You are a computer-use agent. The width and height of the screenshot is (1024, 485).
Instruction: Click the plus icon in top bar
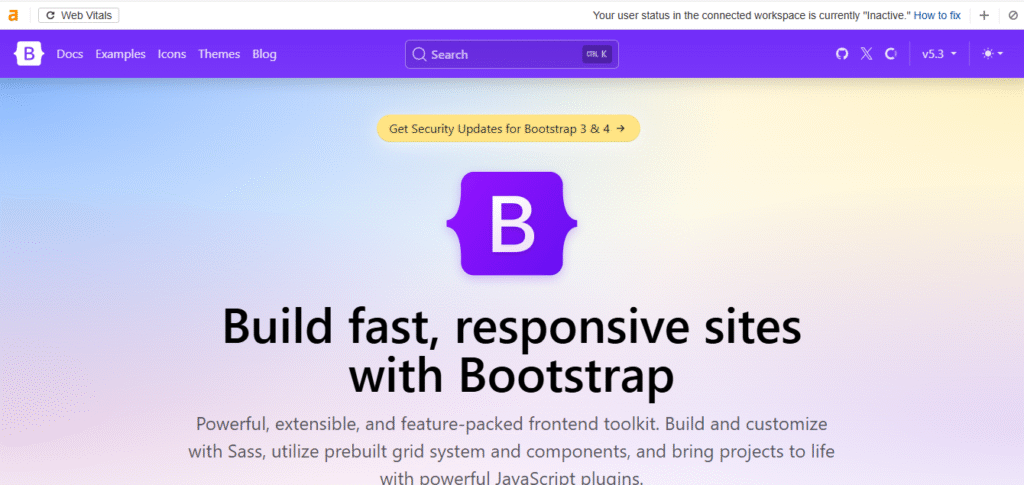(984, 15)
